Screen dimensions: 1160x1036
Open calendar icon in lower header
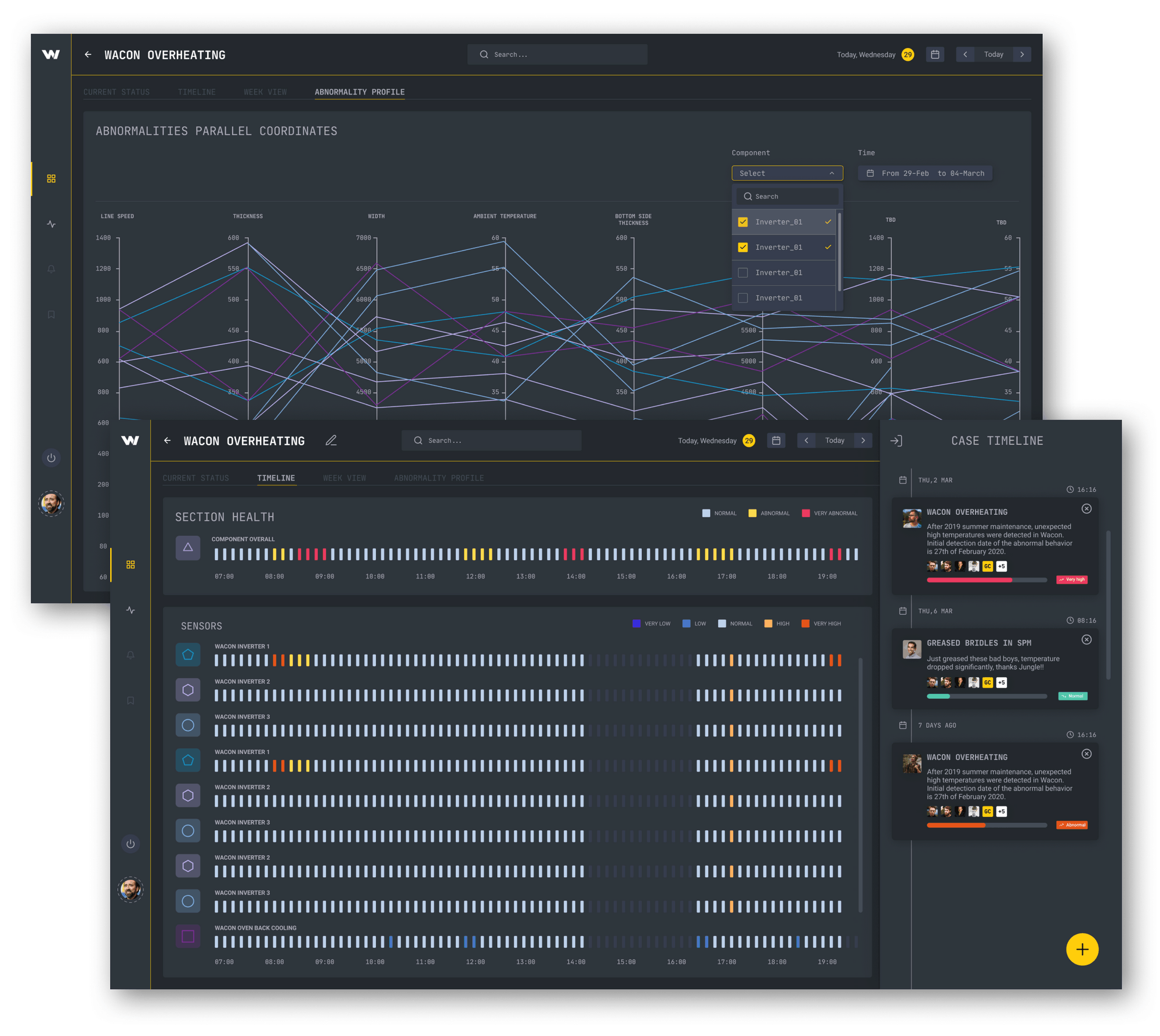(x=776, y=441)
